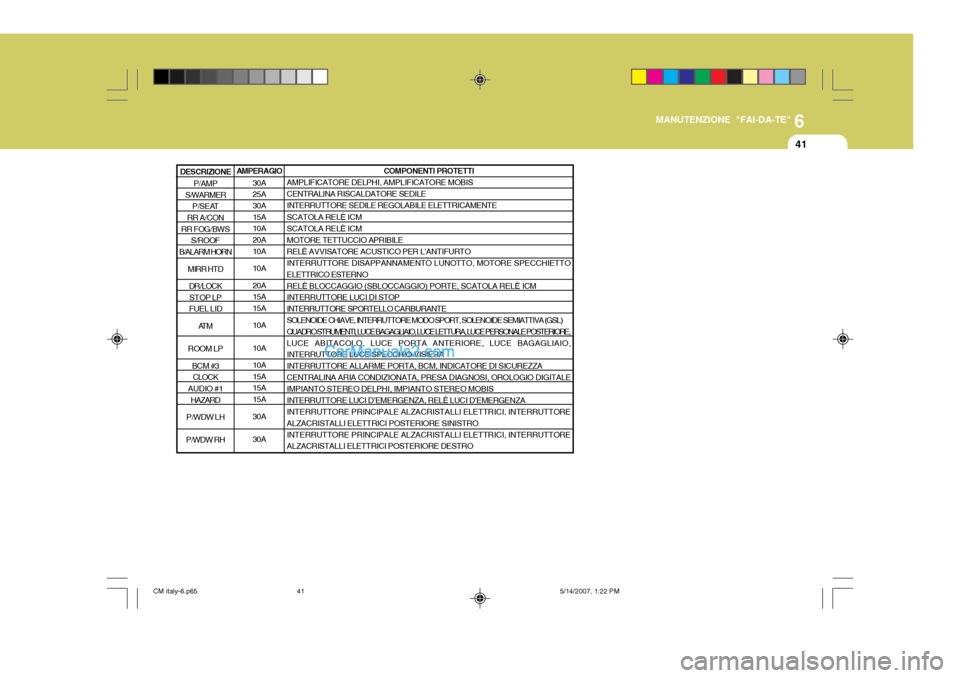This screenshot has width=960, height=678.
Task: Click the yellow color calibration swatch
Action: tap(639, 77)
